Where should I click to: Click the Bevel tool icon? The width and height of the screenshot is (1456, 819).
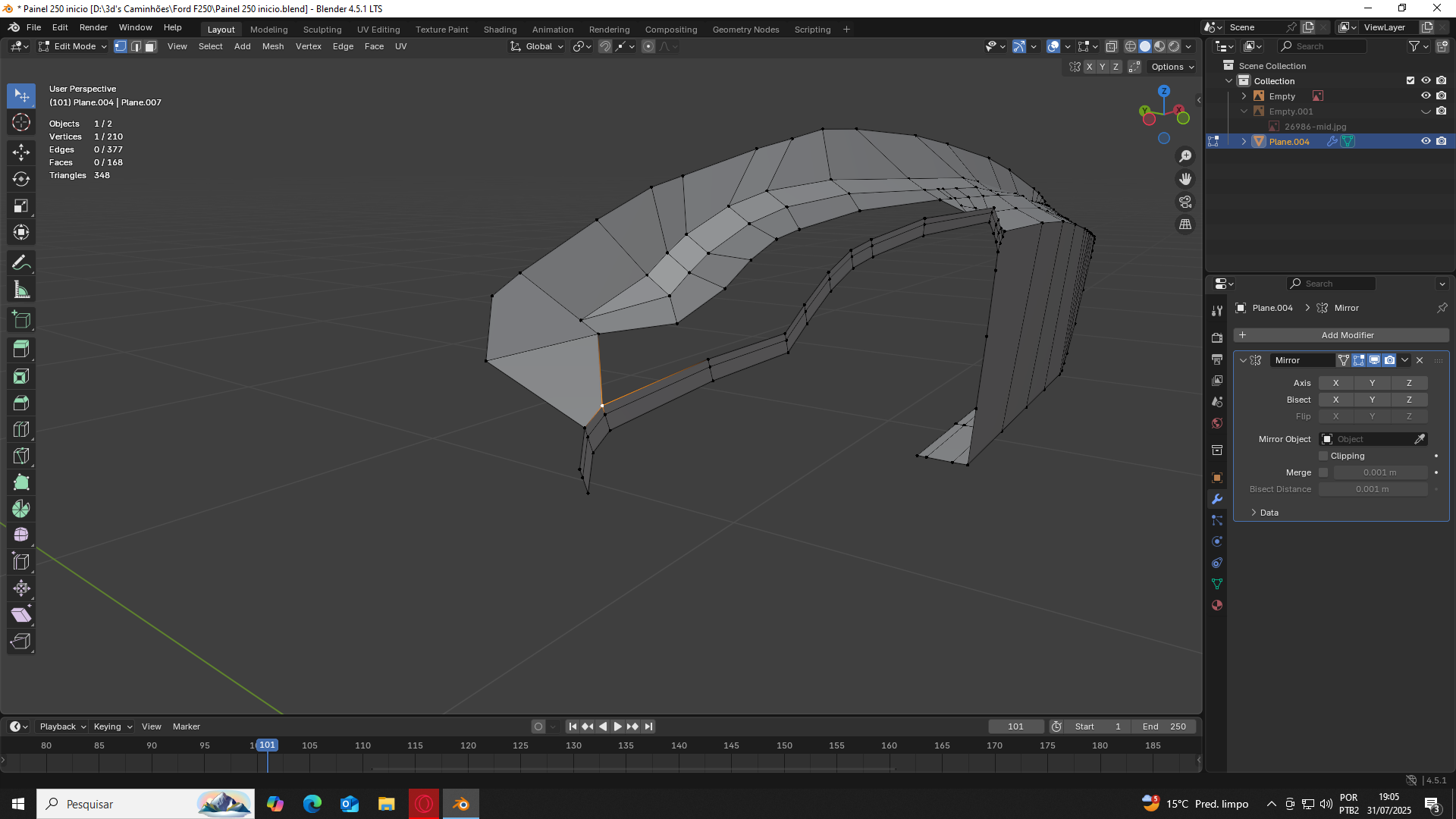[21, 403]
